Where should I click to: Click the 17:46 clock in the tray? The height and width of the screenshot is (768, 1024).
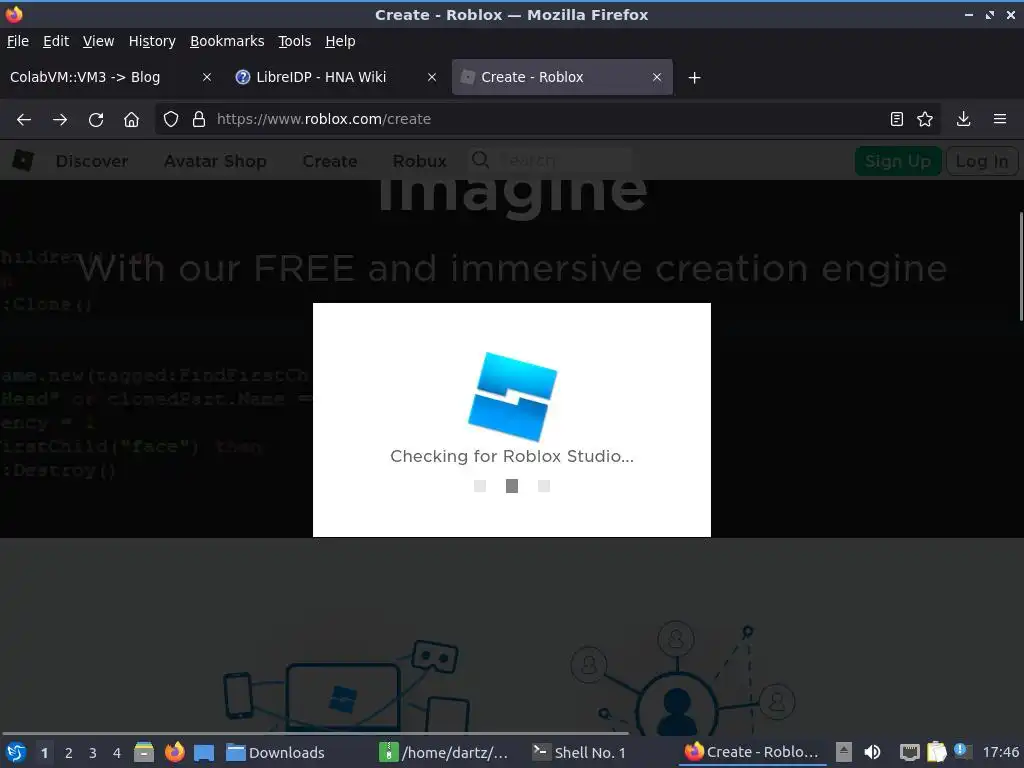[1000, 753]
